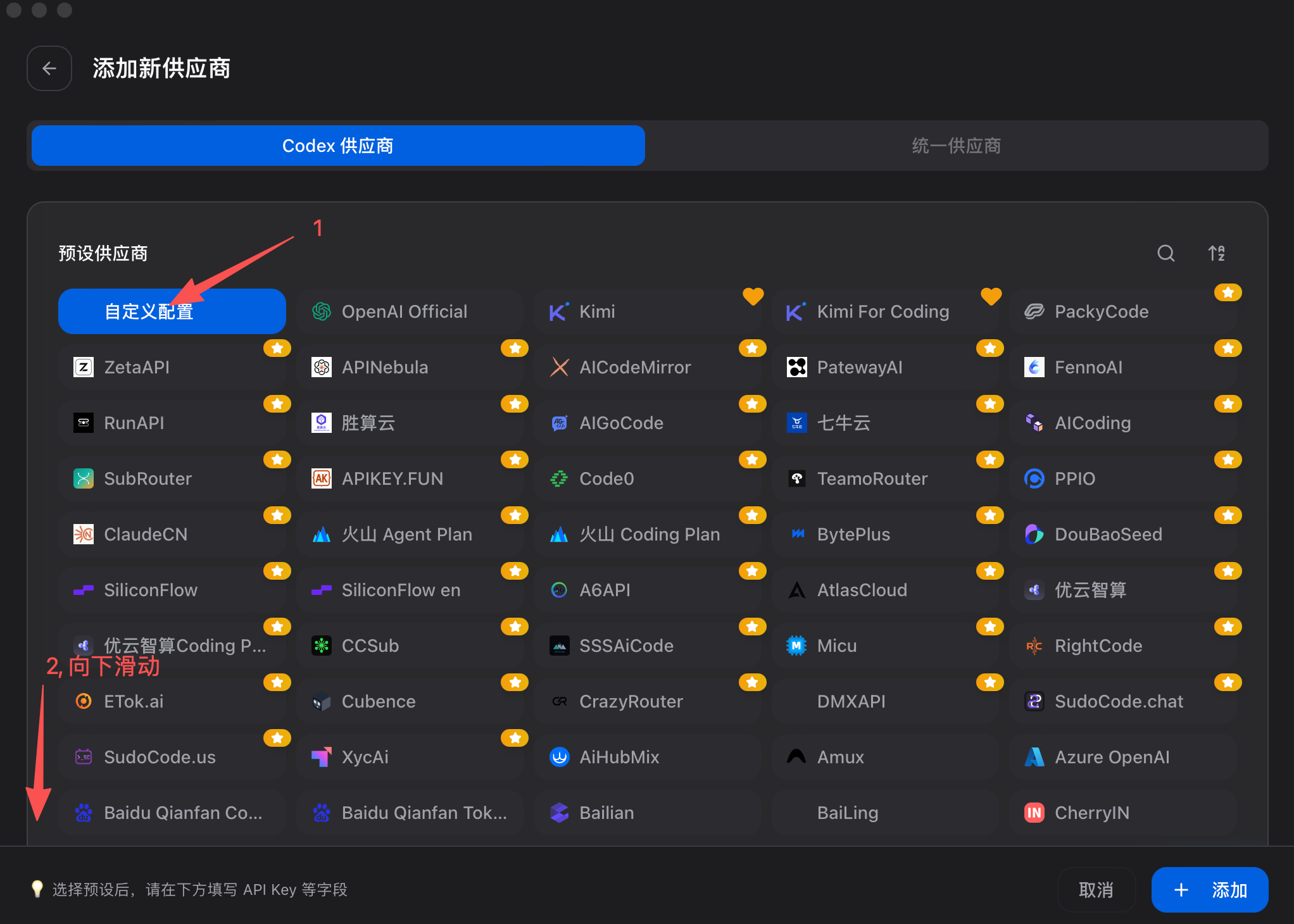Select TeamoRouter preset
The height and width of the screenshot is (924, 1294).
click(x=885, y=478)
